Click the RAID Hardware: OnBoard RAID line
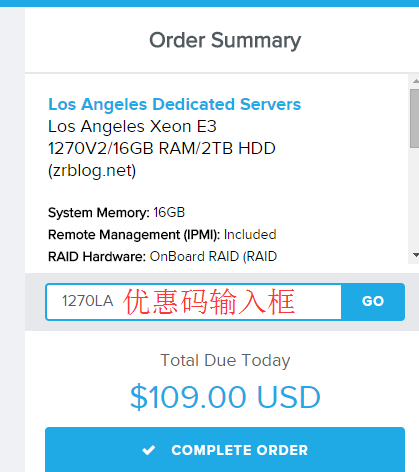The width and height of the screenshot is (419, 472). click(x=162, y=257)
